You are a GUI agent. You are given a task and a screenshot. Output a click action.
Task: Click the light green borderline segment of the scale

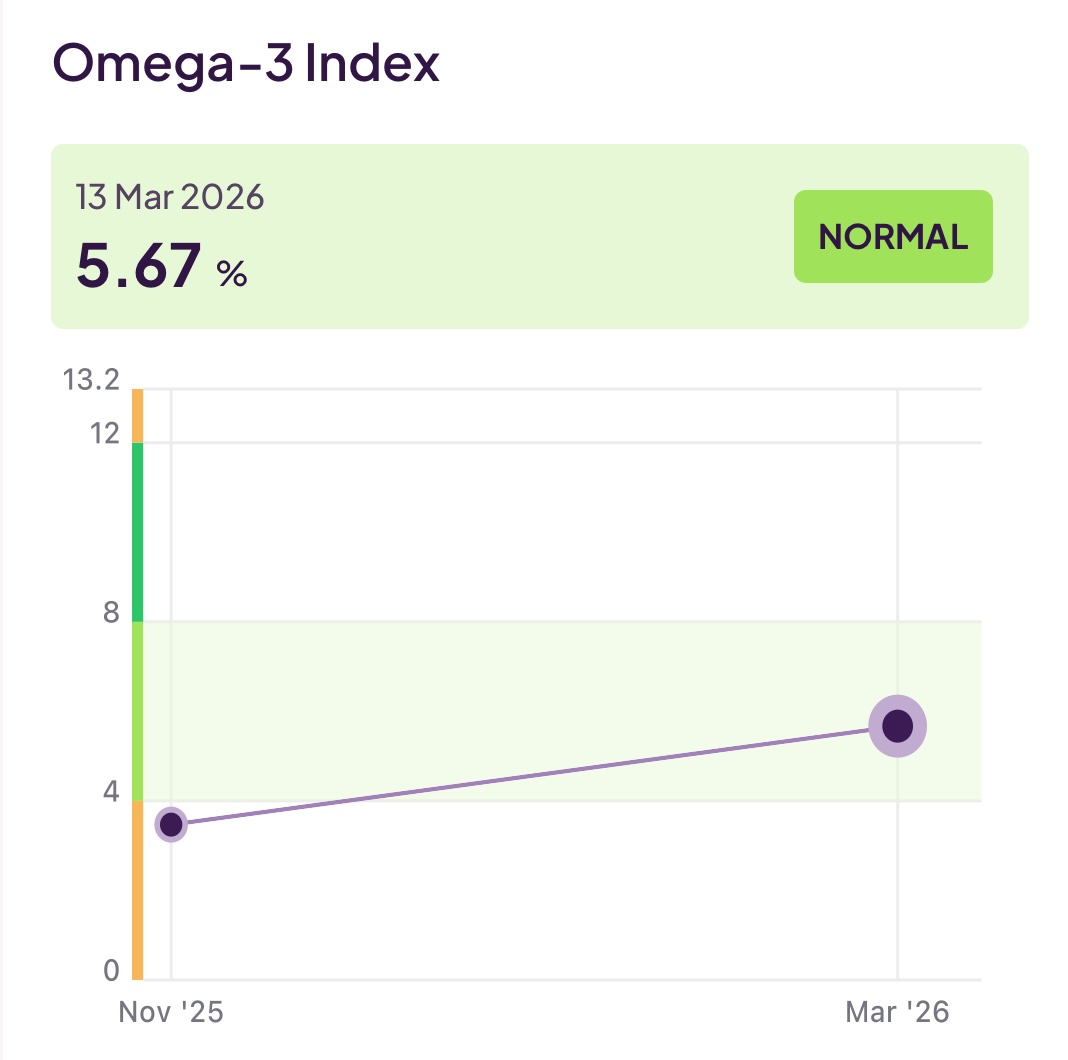coord(137,710)
